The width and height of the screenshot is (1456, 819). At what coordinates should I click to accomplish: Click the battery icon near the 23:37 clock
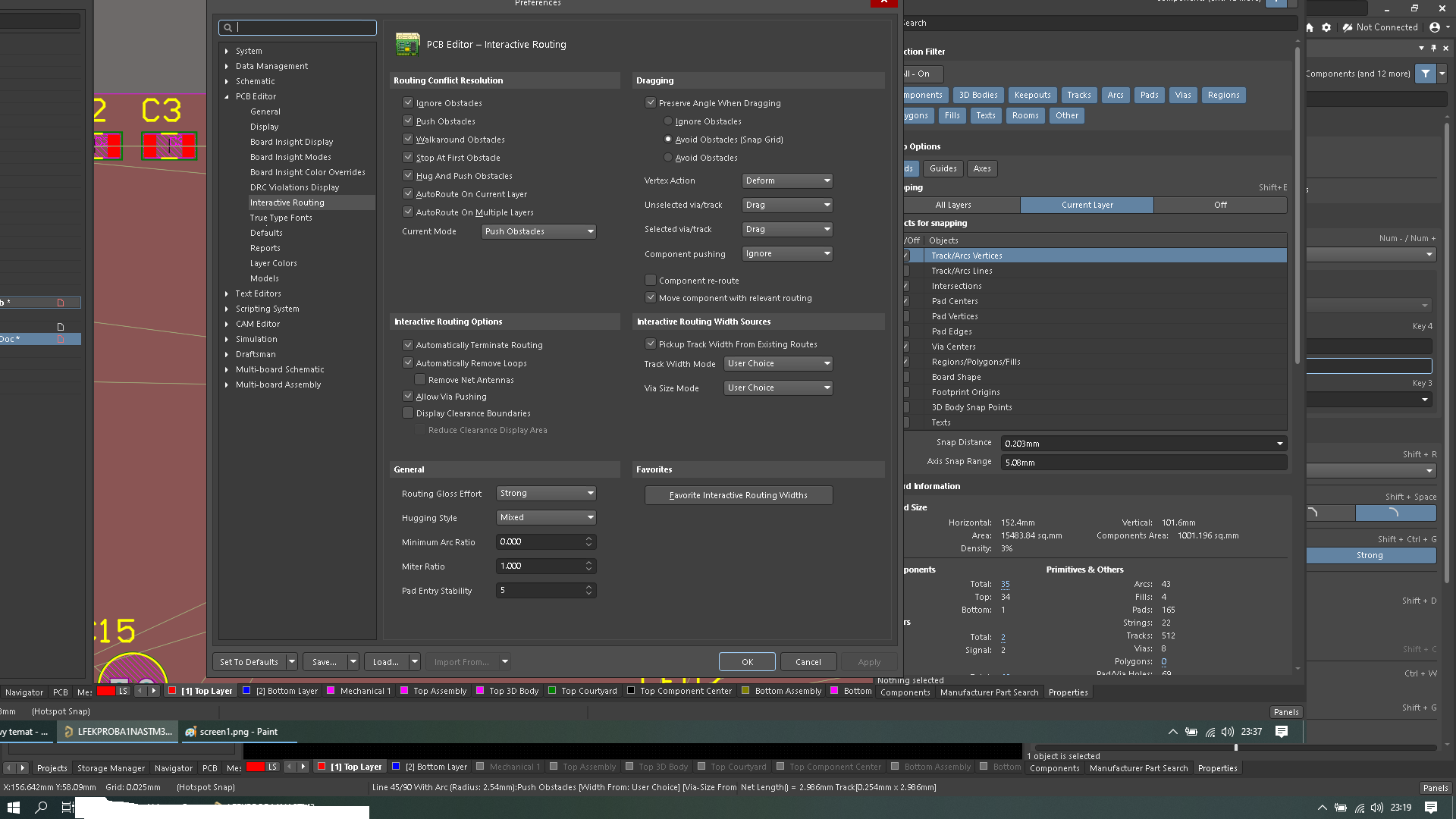(x=1191, y=732)
